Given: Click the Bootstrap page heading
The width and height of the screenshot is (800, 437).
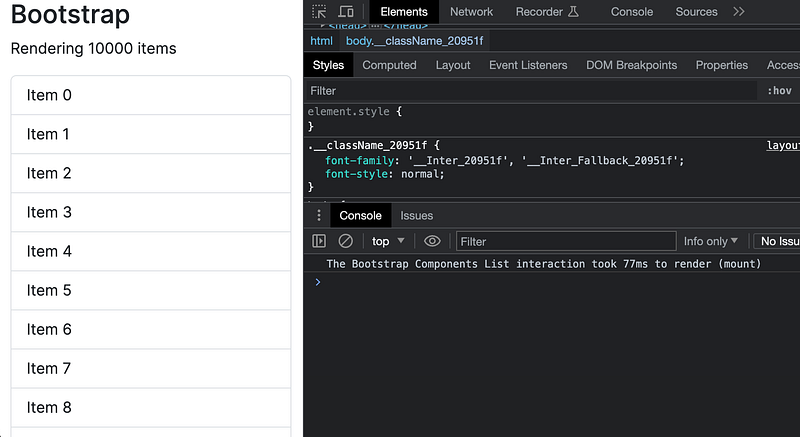Looking at the screenshot, I should [70, 14].
